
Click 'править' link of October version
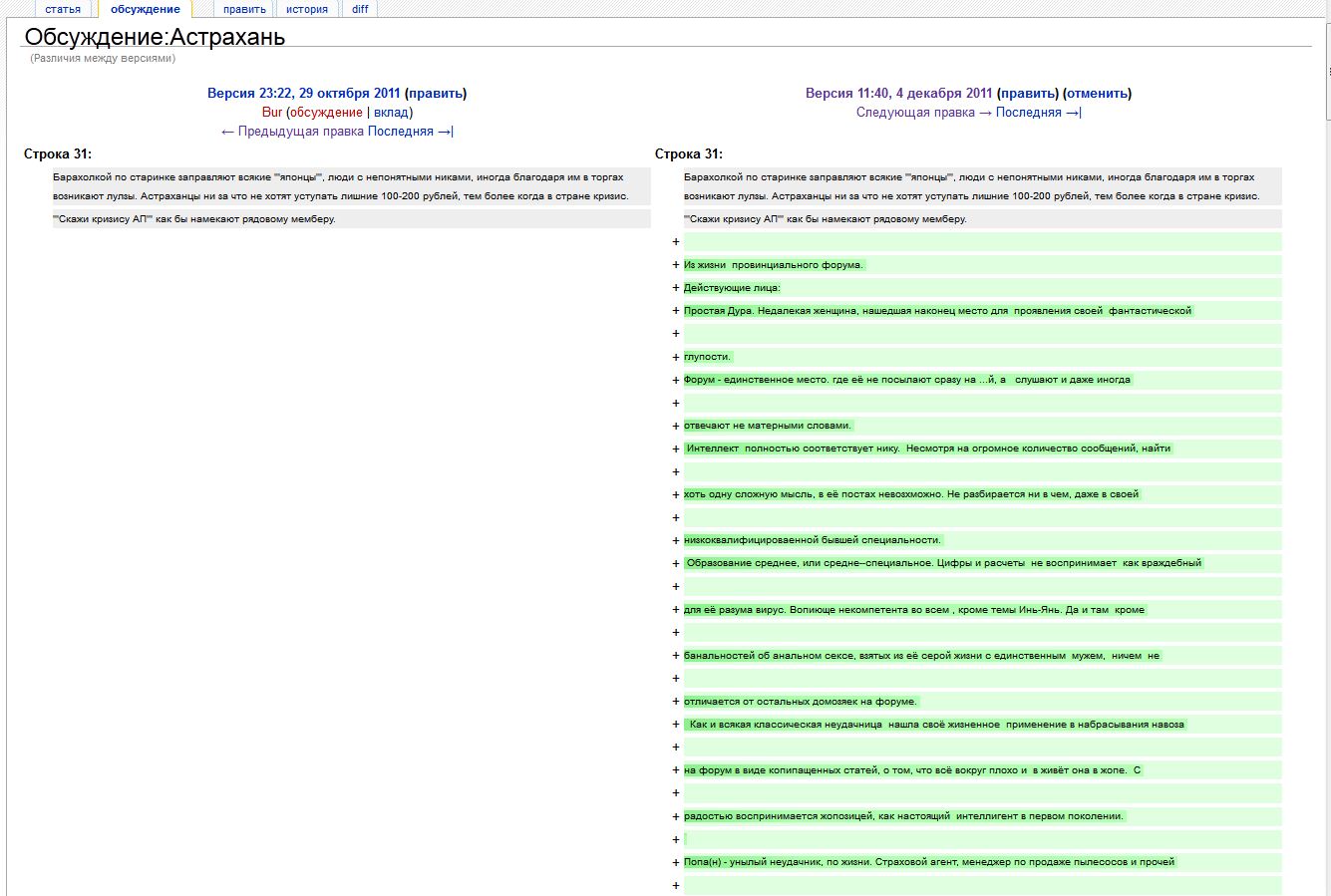(436, 94)
